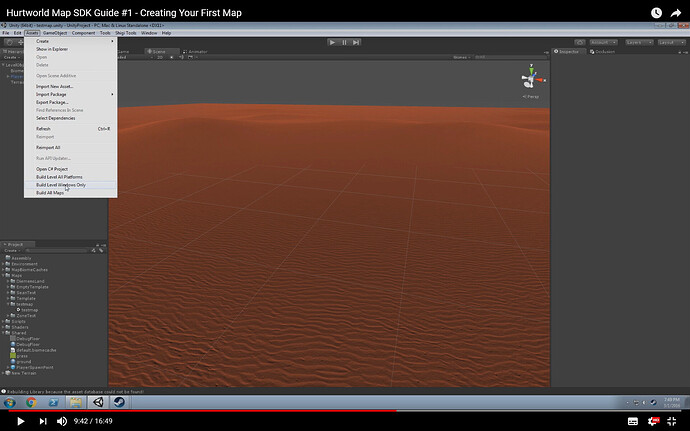
Task: Select the ground material asset
Action: point(21,361)
